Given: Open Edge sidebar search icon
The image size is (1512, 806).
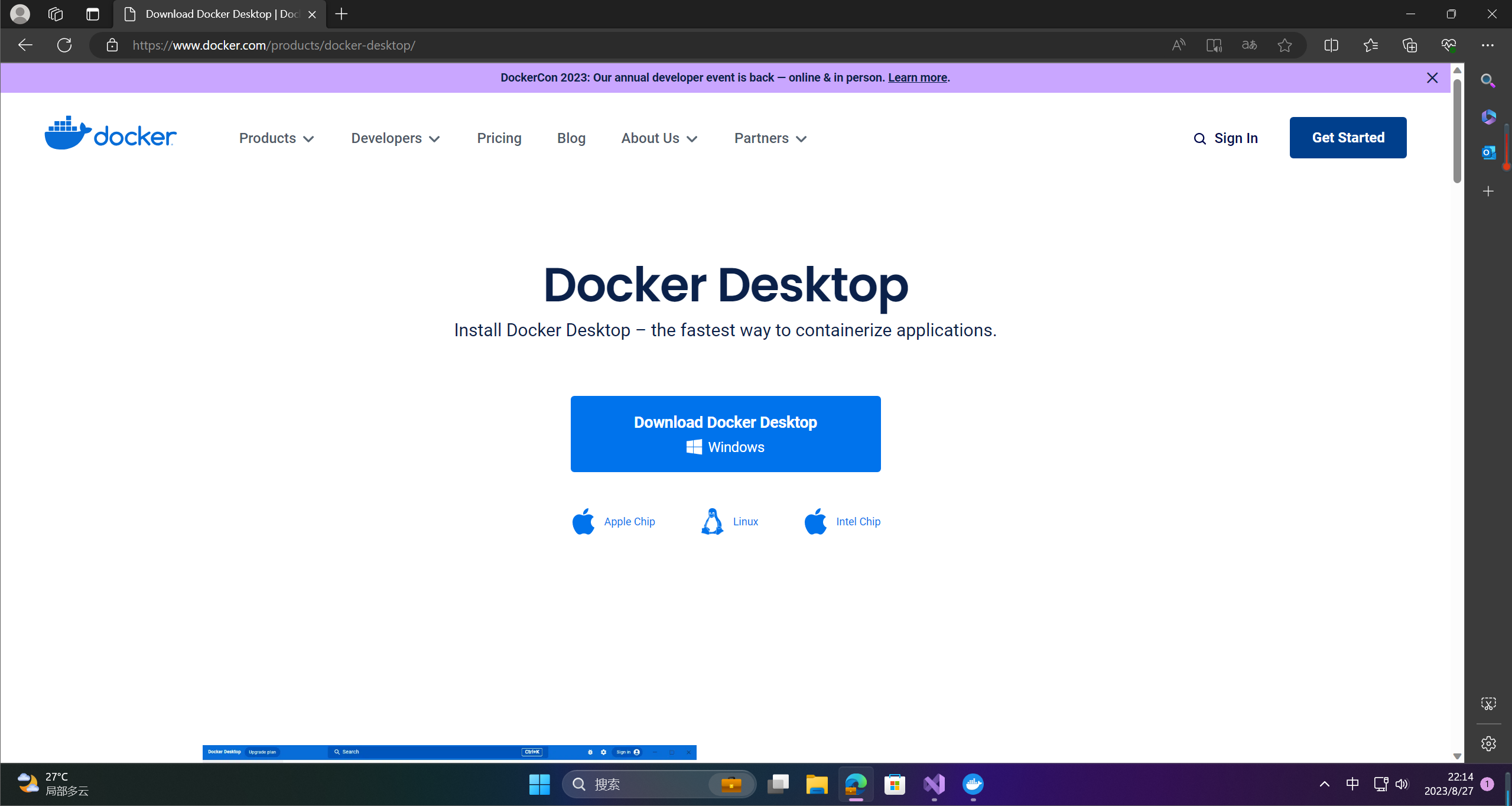Looking at the screenshot, I should pyautogui.click(x=1488, y=81).
